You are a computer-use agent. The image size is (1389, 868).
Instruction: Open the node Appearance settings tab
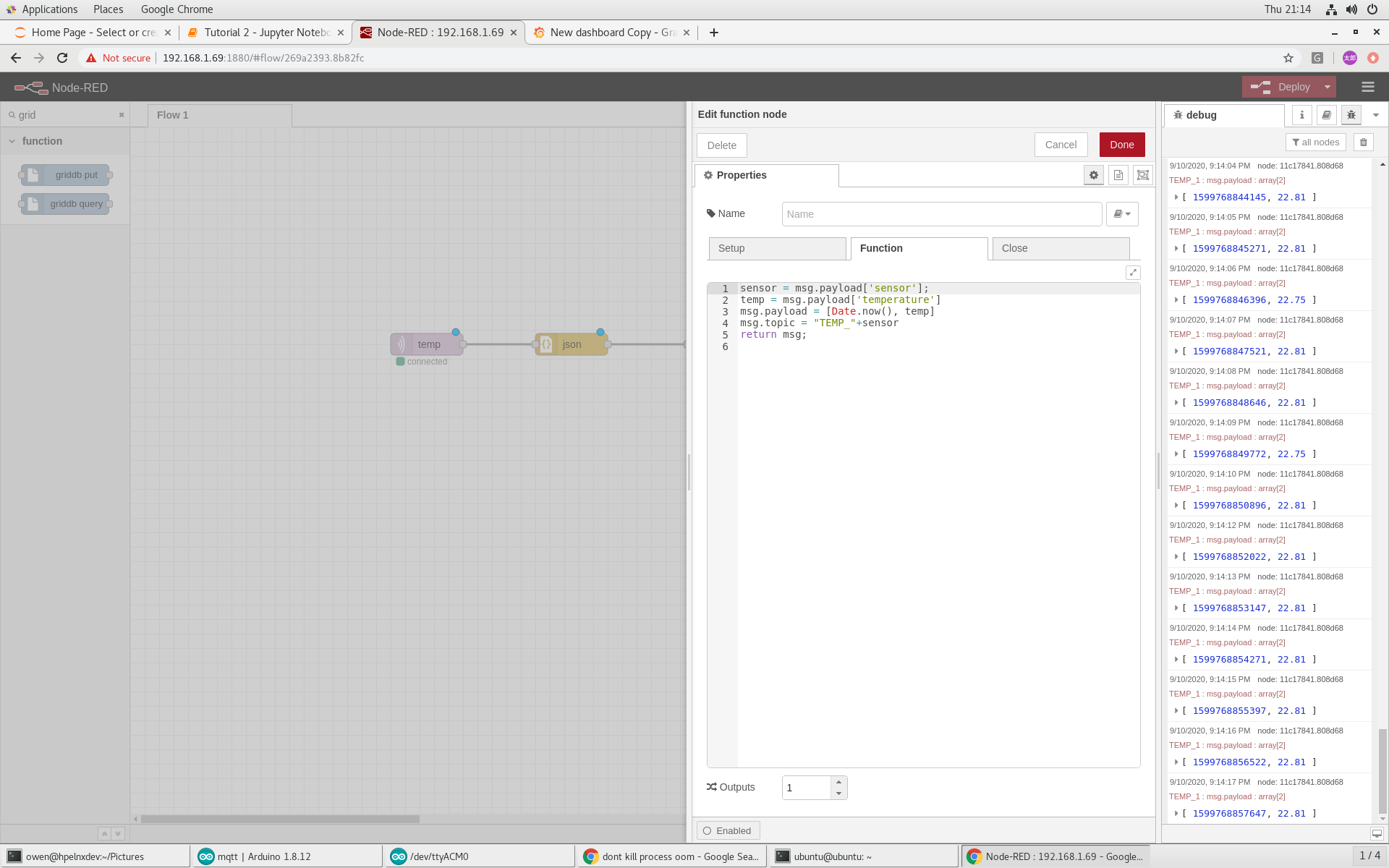click(x=1142, y=174)
